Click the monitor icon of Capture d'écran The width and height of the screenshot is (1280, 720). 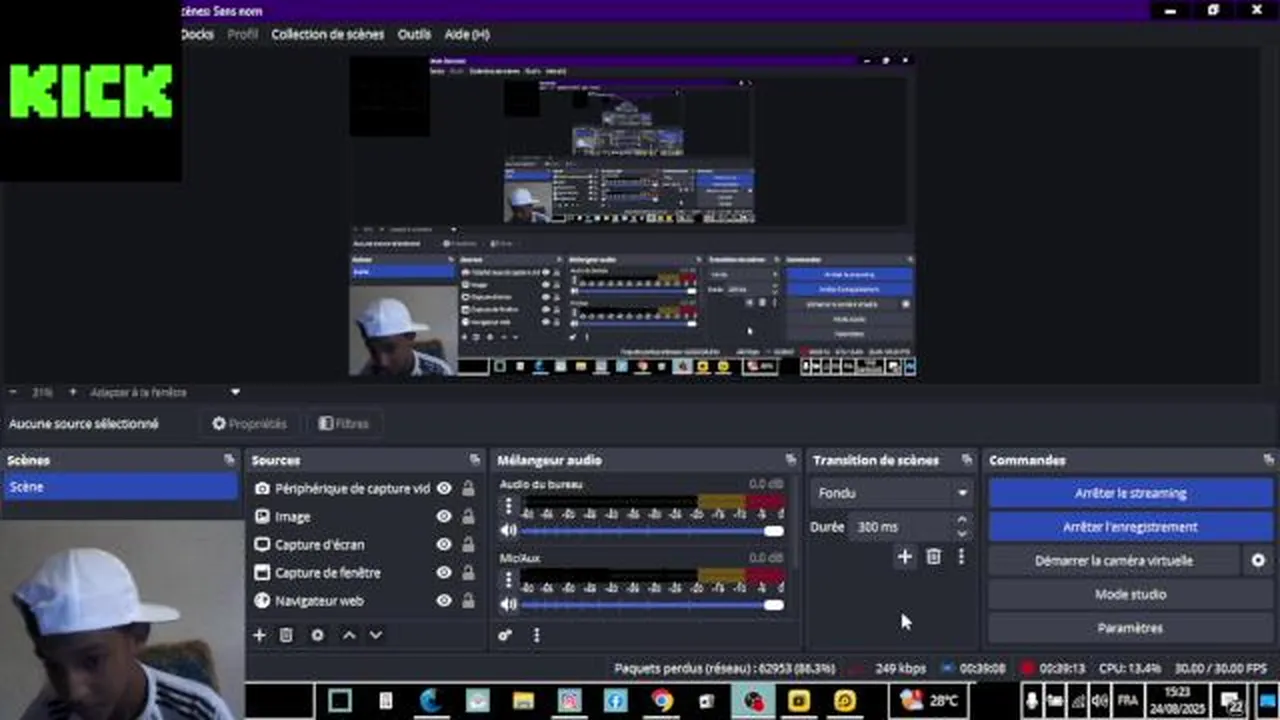coord(262,545)
